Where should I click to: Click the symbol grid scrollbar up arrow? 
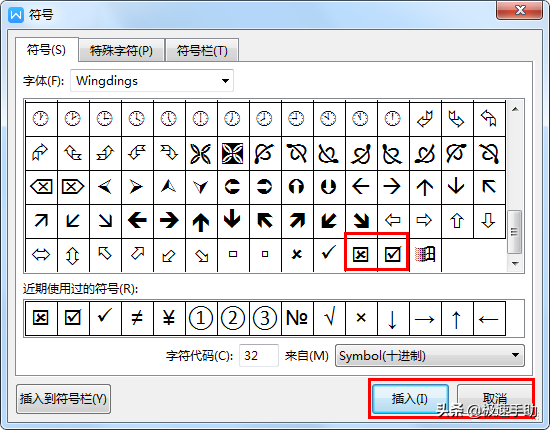click(x=515, y=109)
